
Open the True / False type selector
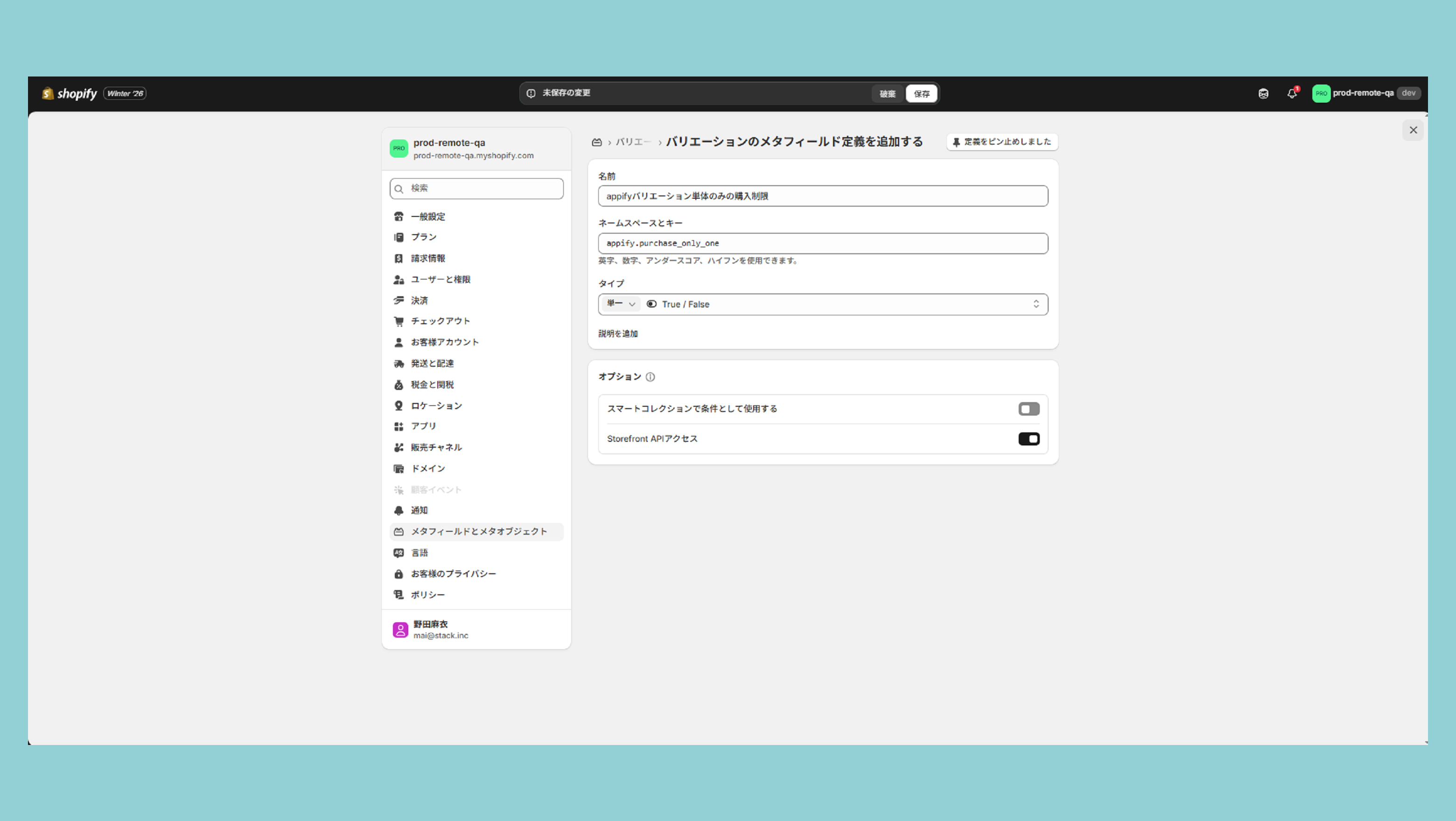tap(842, 304)
